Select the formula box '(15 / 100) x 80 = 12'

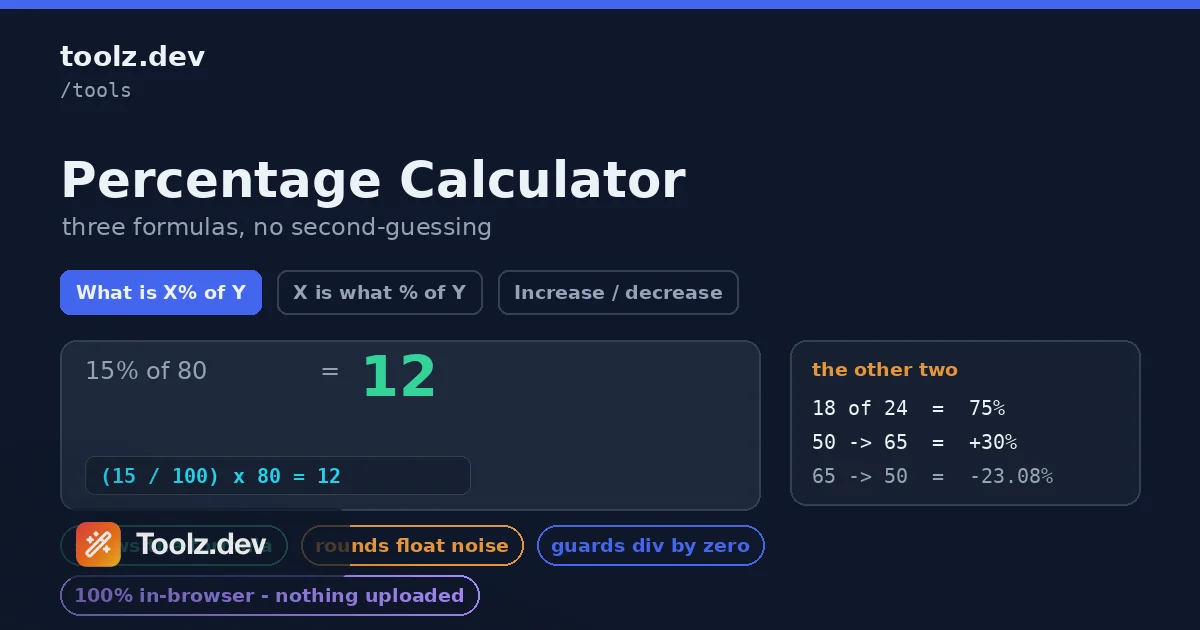coord(278,476)
